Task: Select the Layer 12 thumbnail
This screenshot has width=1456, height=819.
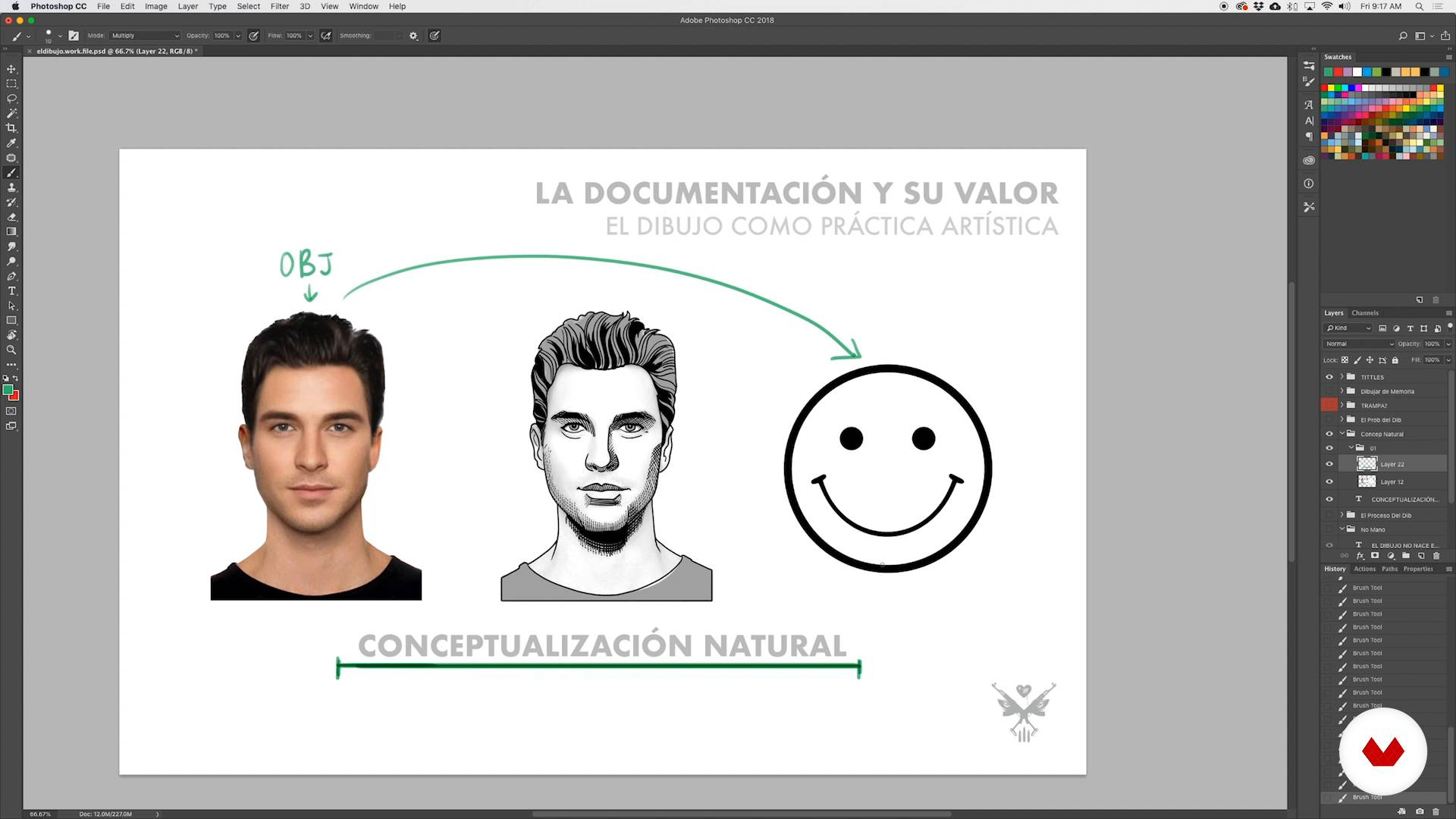Action: point(1367,482)
